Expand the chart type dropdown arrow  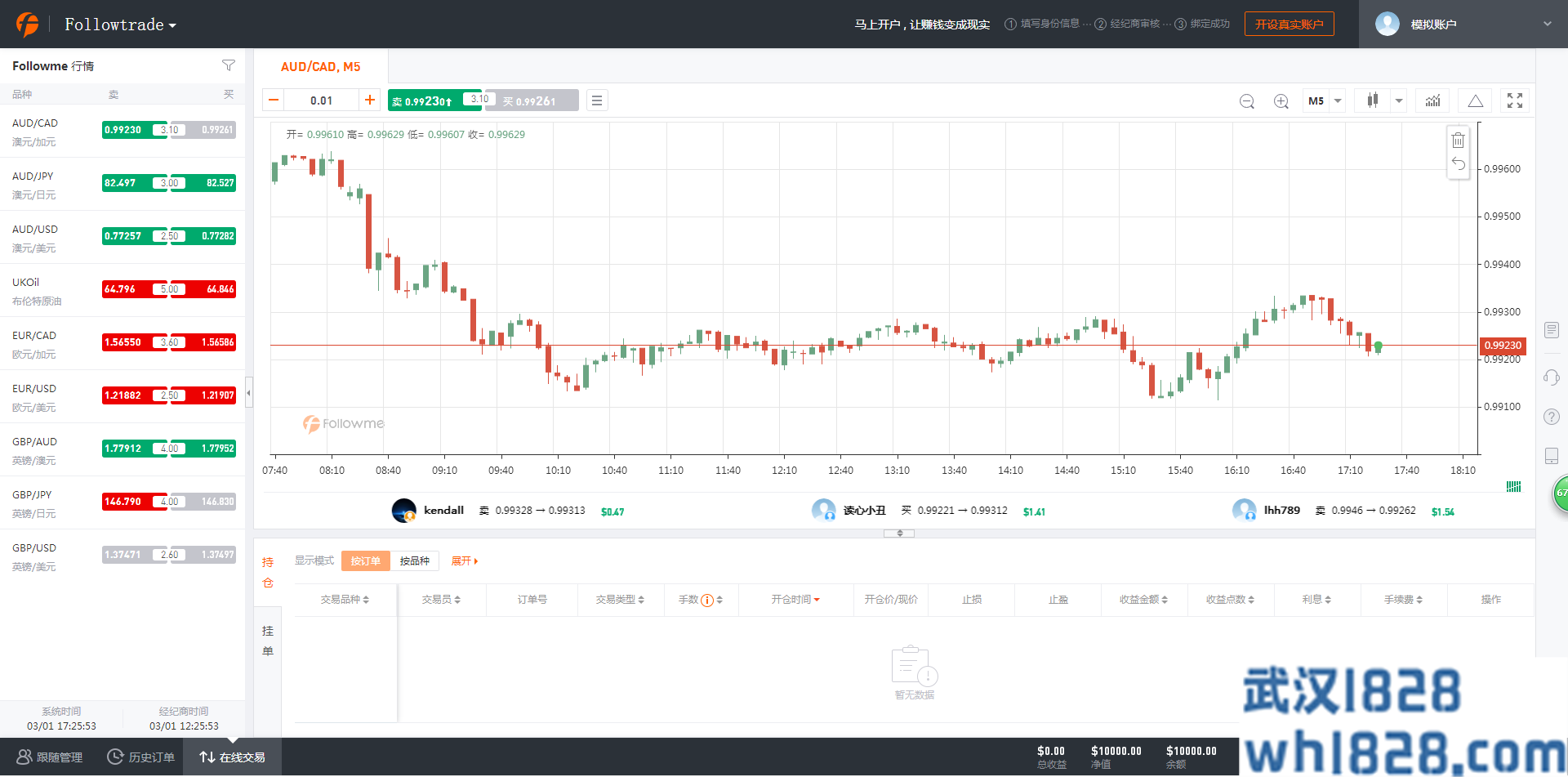[1399, 101]
